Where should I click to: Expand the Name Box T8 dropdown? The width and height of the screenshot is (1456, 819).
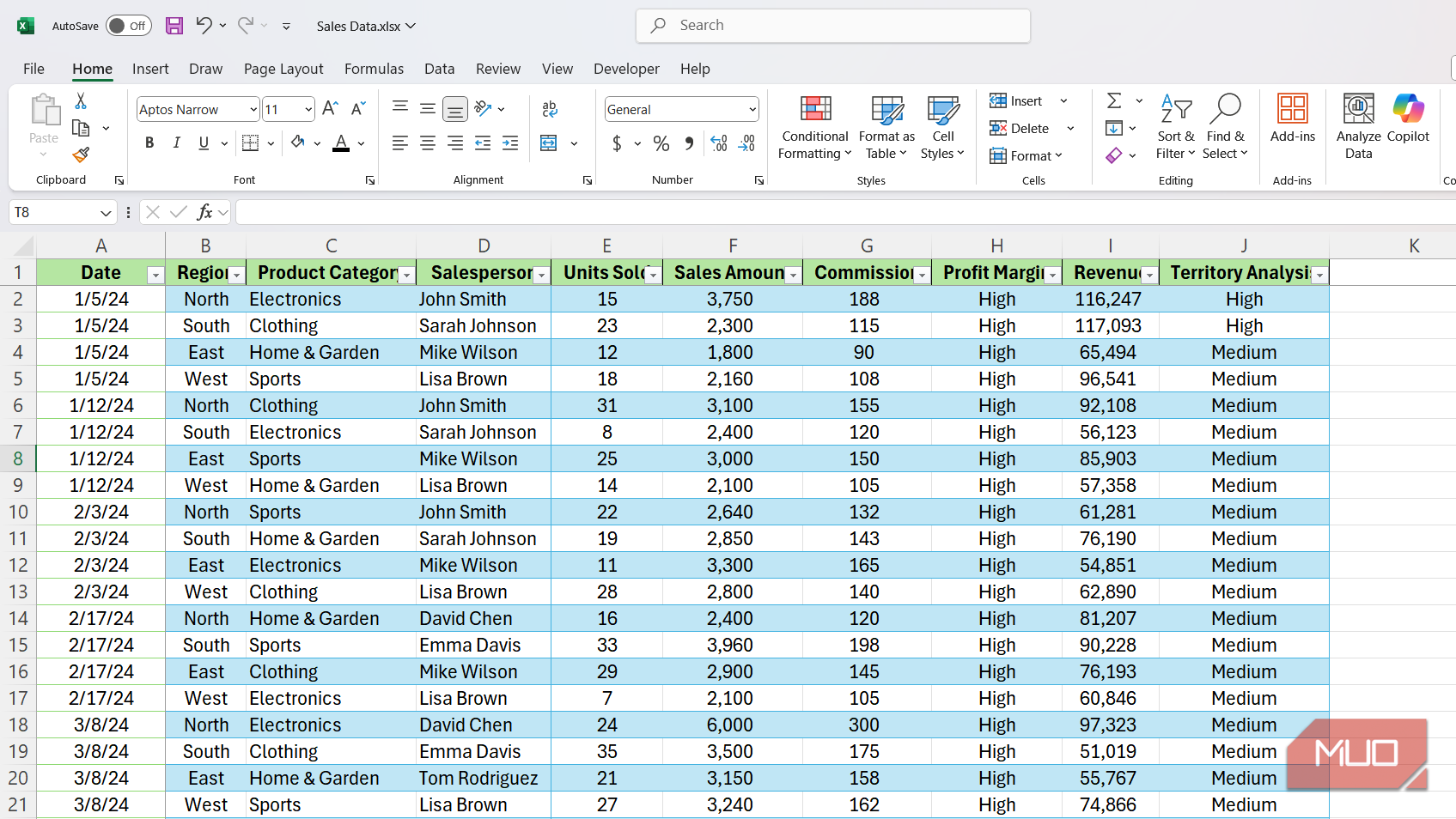(106, 213)
